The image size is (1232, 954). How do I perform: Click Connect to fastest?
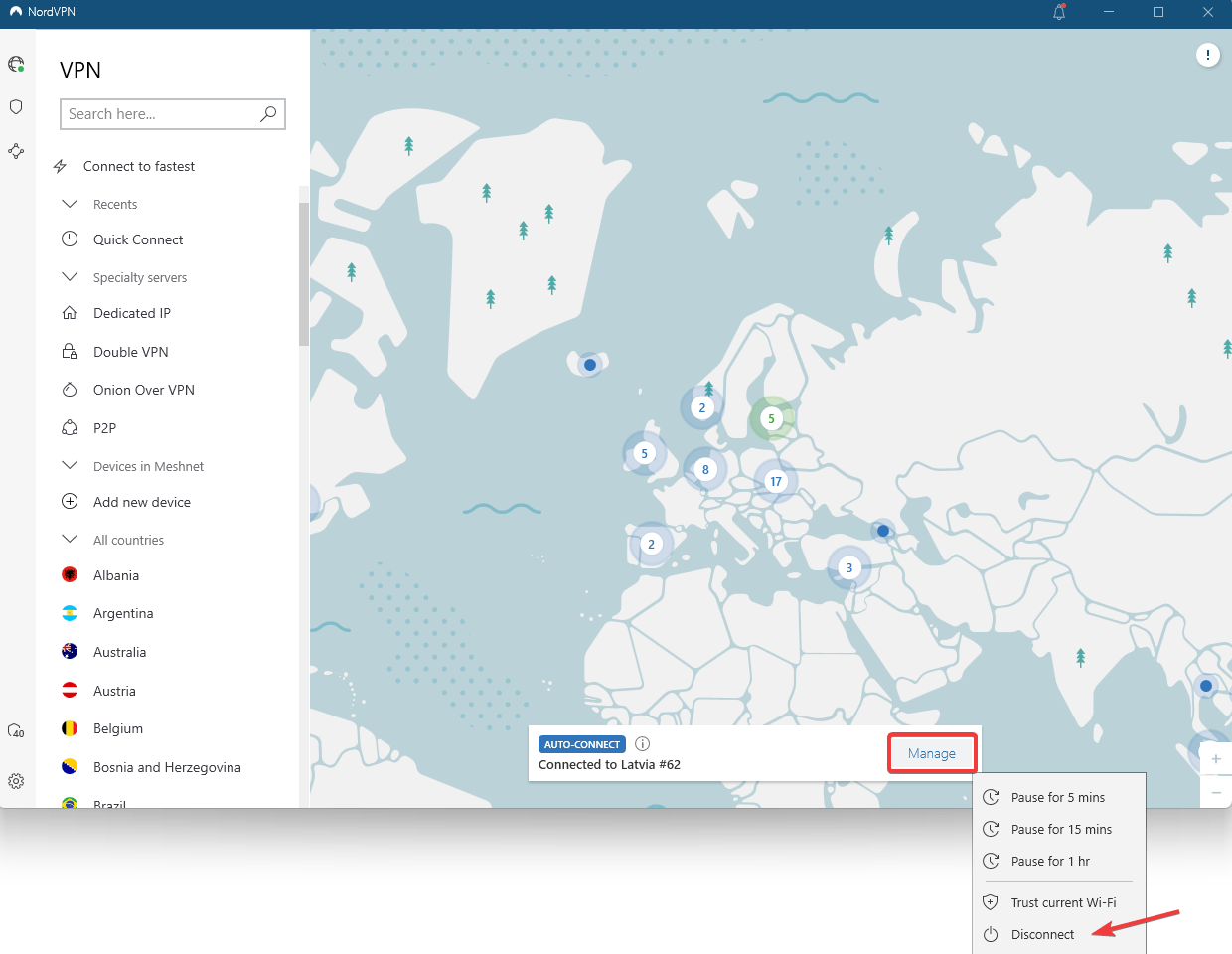139,166
